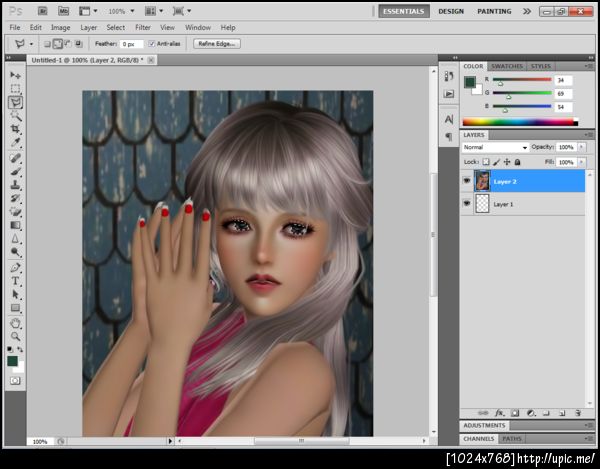Select the Type tool
The height and width of the screenshot is (469, 600).
point(15,281)
